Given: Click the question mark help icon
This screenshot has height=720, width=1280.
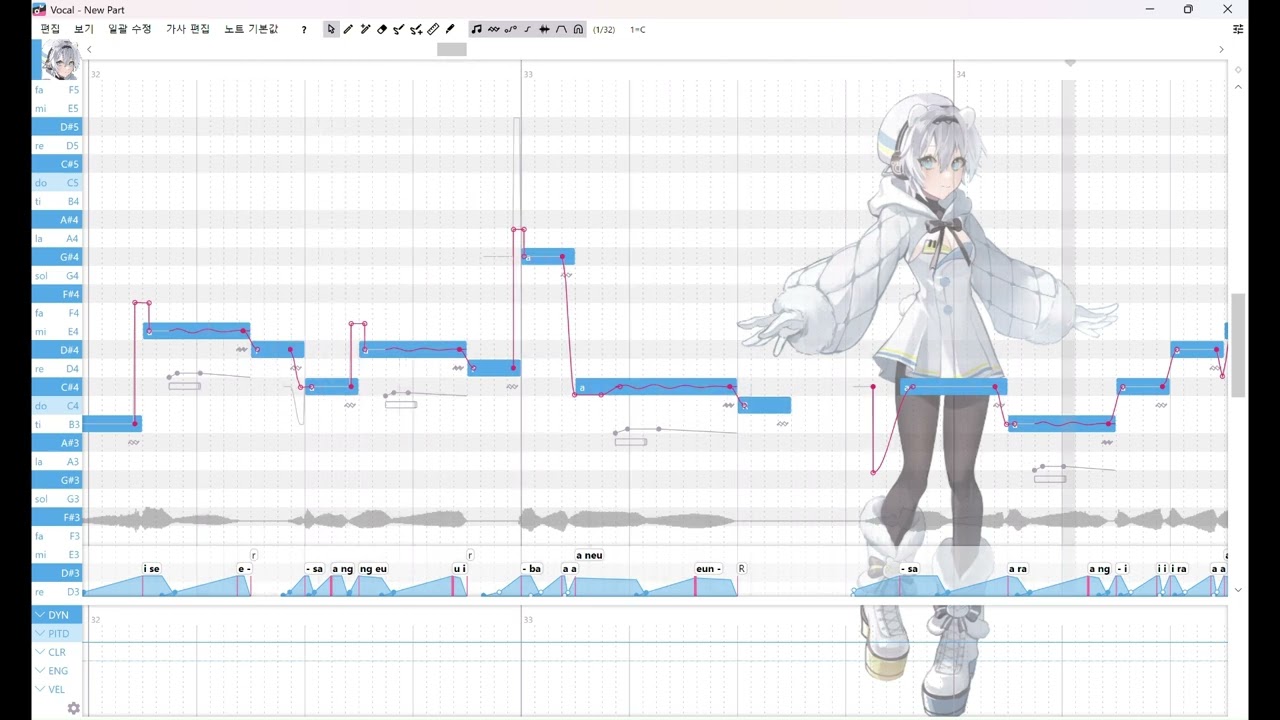Looking at the screenshot, I should click(304, 30).
